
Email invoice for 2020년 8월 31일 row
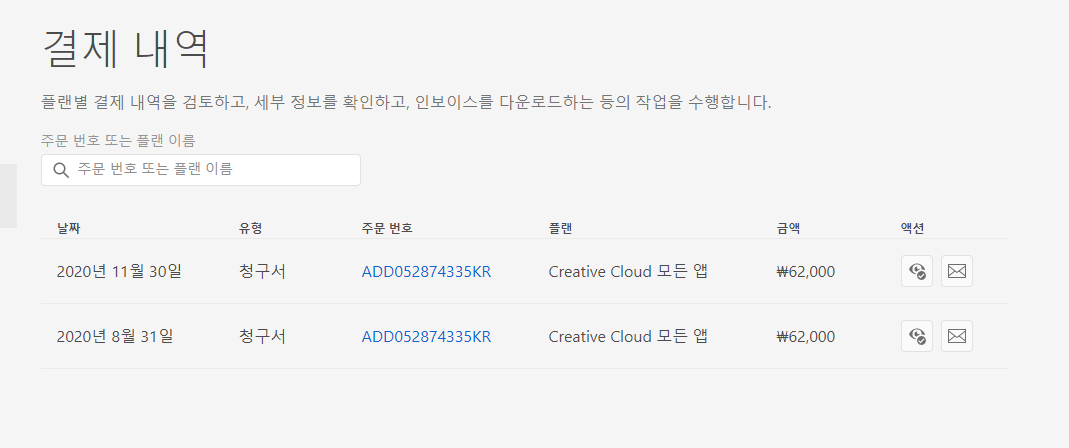click(957, 336)
